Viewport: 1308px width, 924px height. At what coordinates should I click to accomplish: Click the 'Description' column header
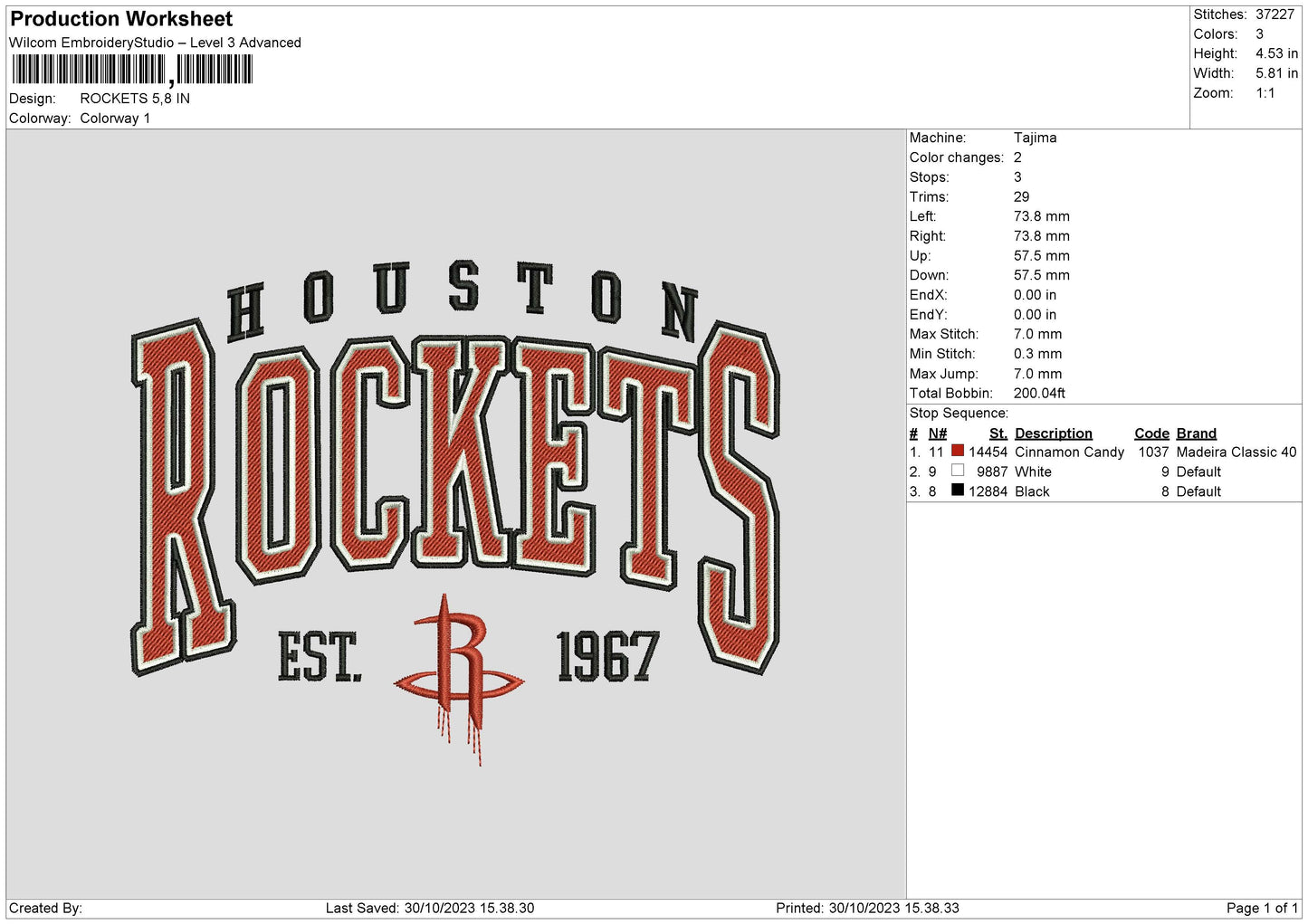(1054, 433)
